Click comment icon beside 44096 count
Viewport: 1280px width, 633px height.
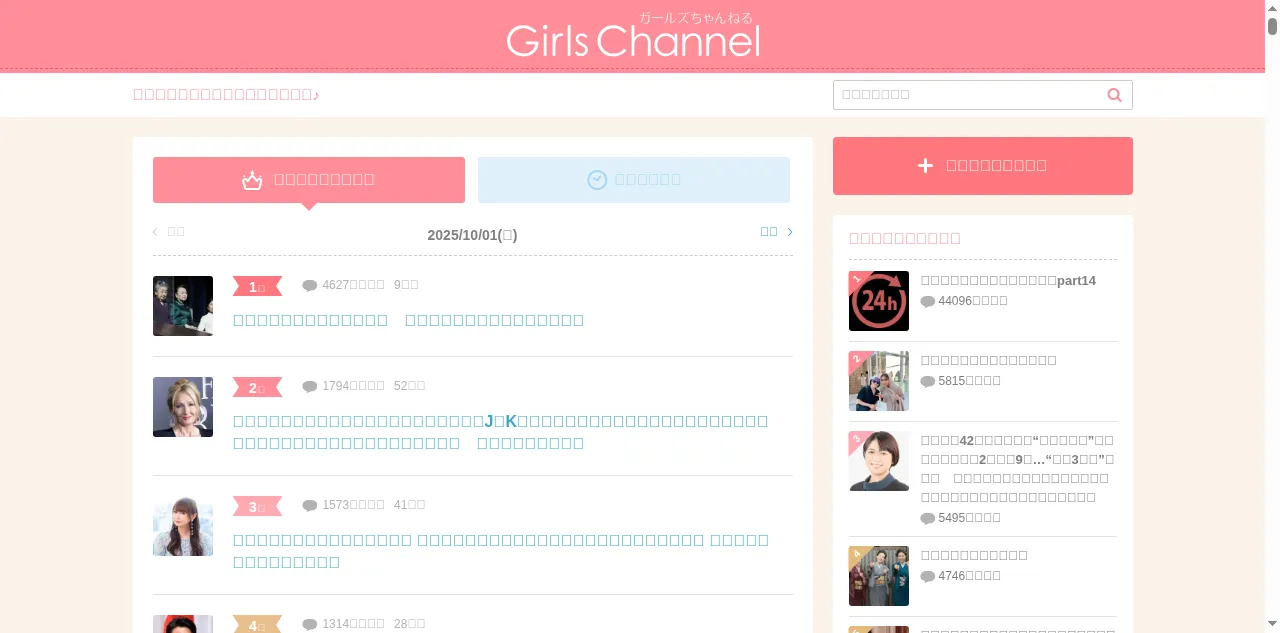pyautogui.click(x=928, y=302)
